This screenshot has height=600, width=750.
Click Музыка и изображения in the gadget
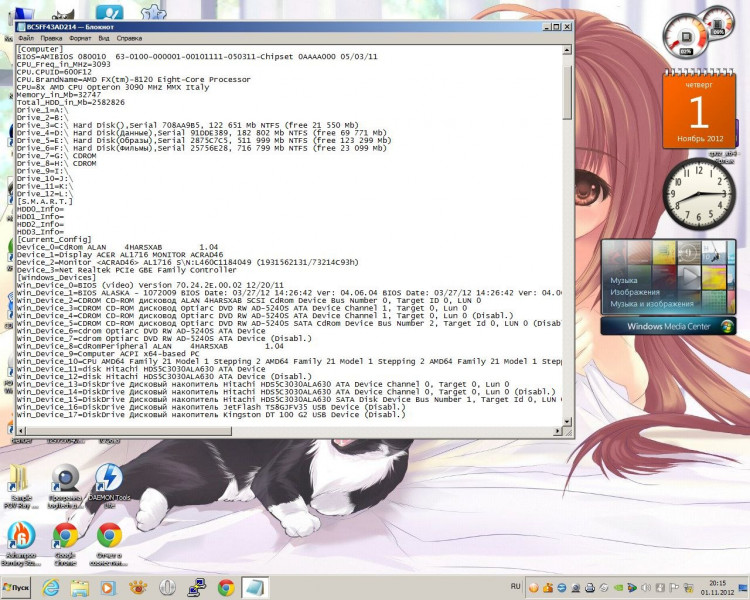[x=651, y=304]
